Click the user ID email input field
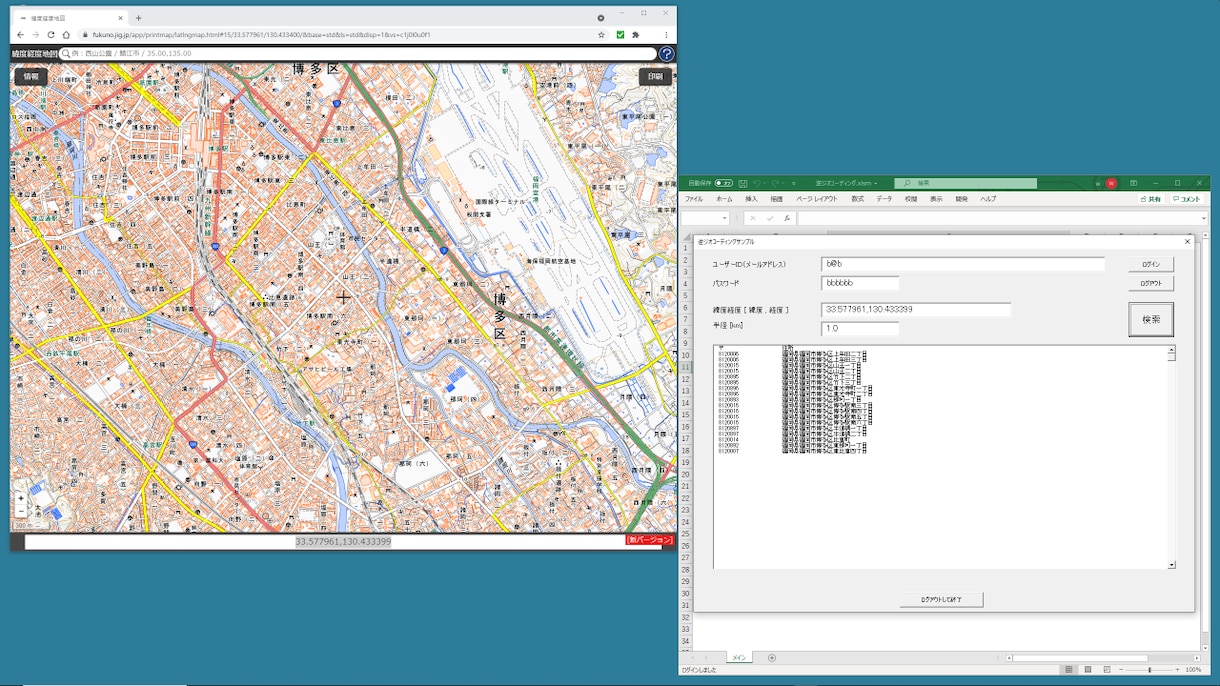Screen dimensions: 1220x686 coord(963,264)
